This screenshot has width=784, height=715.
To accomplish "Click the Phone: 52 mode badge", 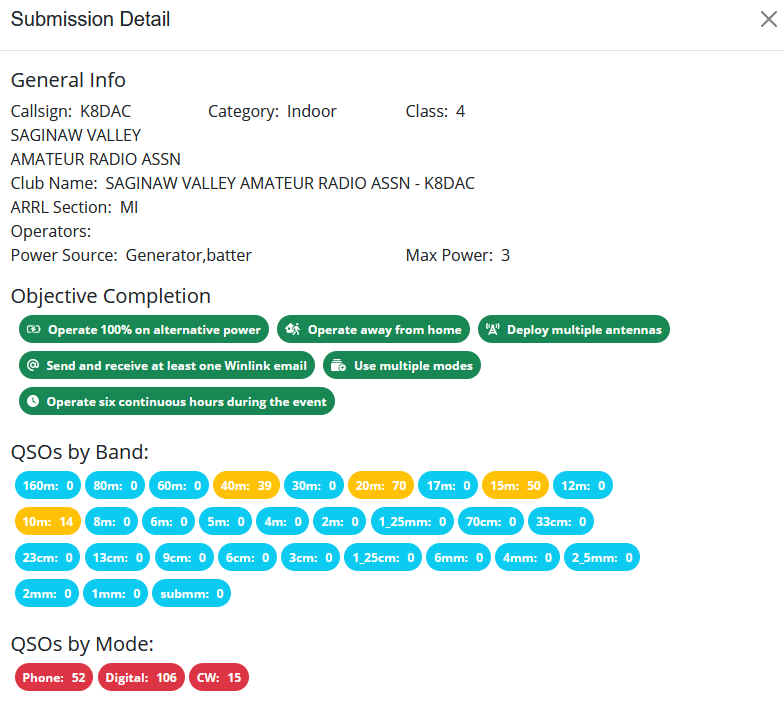I will pos(54,677).
